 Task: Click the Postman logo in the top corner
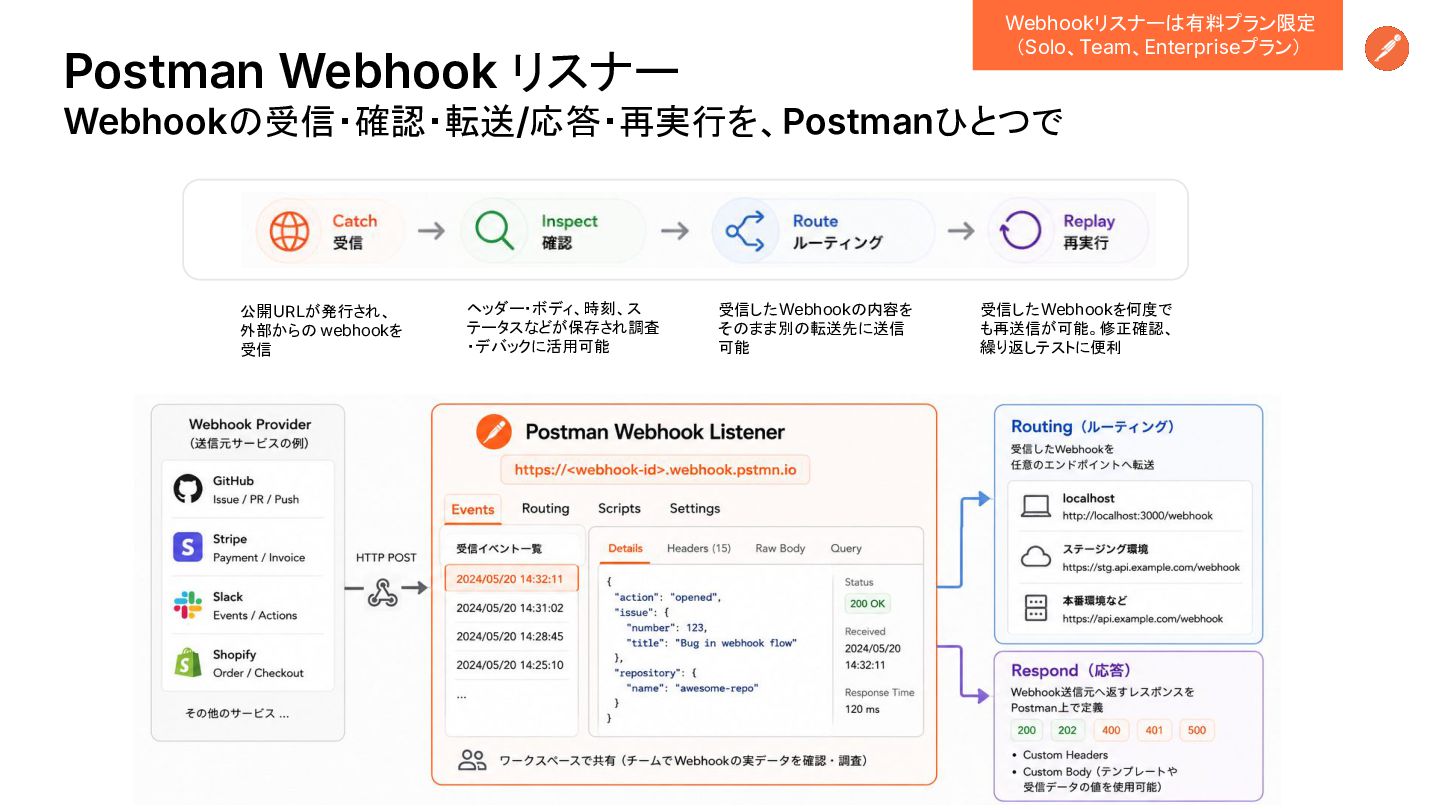1387,49
